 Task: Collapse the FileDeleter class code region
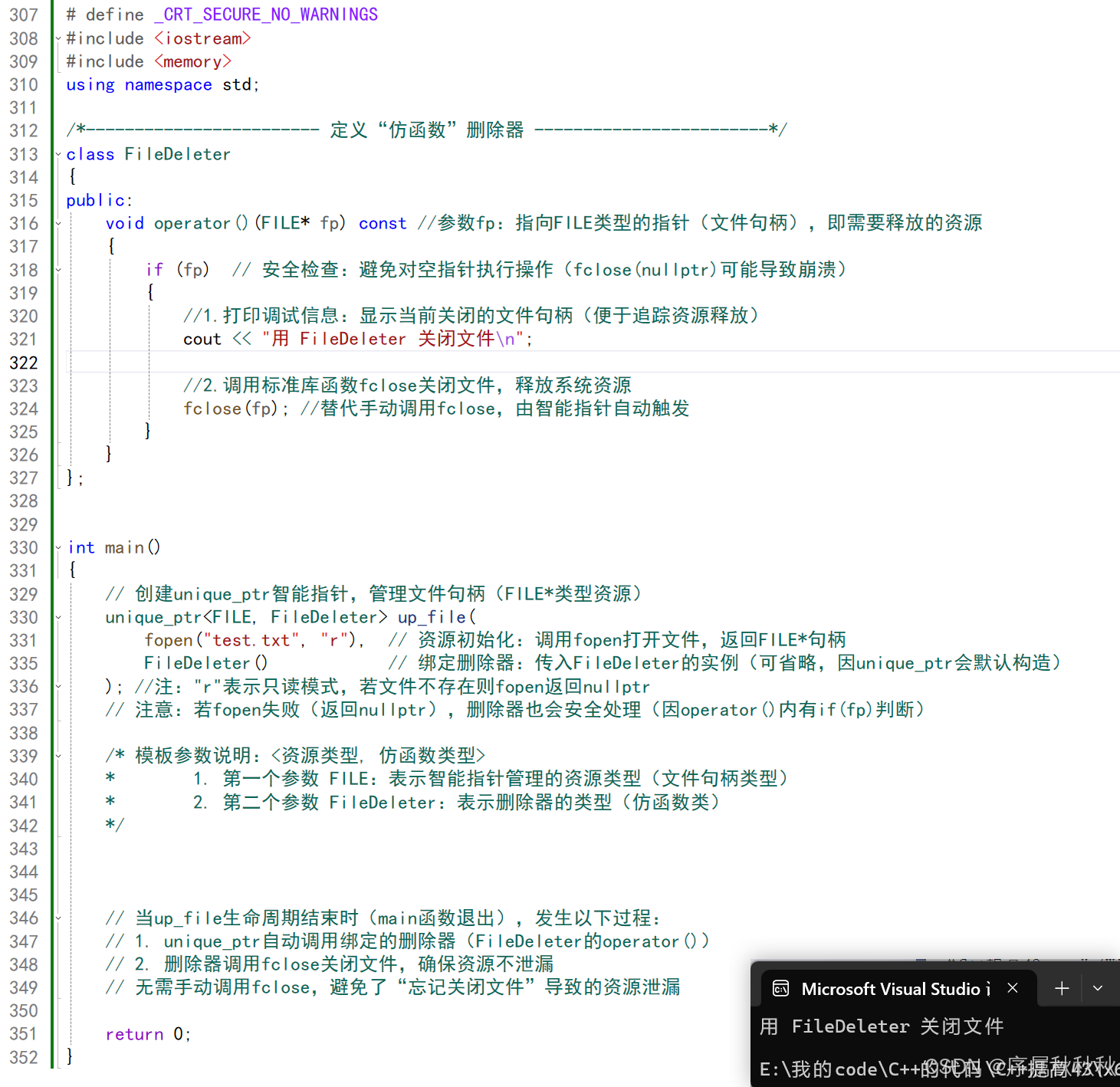(x=58, y=154)
